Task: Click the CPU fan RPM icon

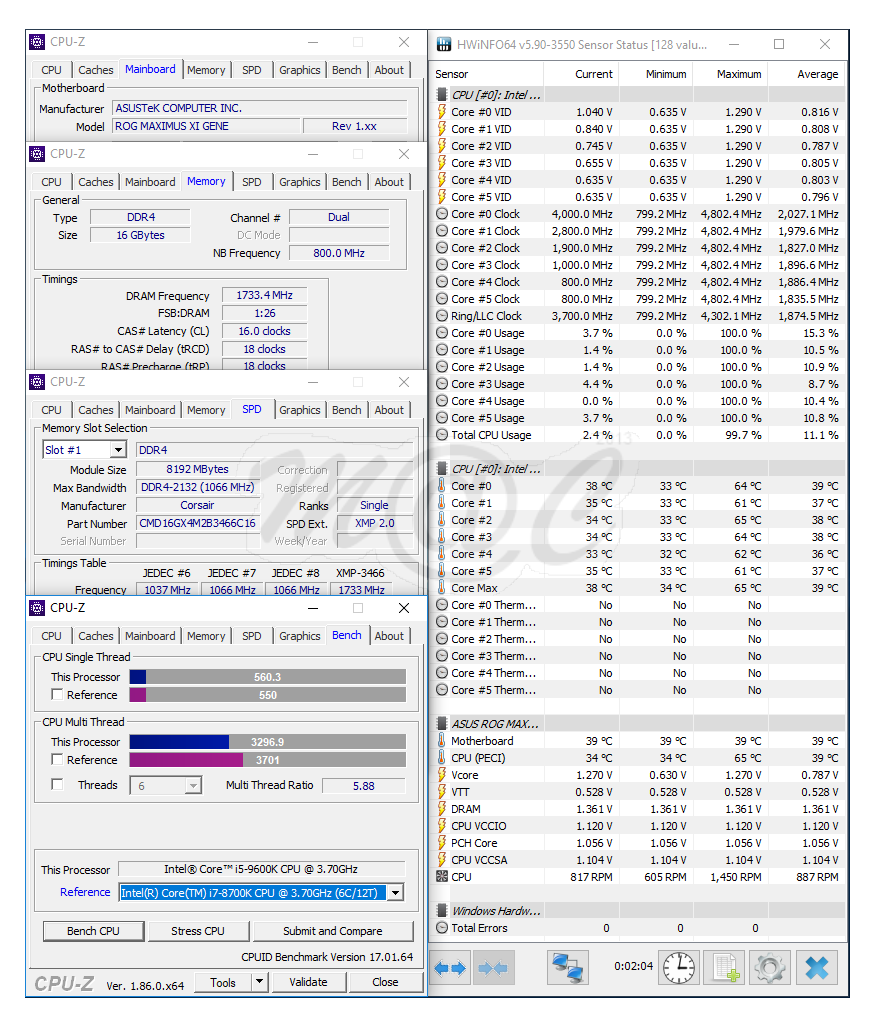Action: pyautogui.click(x=442, y=876)
